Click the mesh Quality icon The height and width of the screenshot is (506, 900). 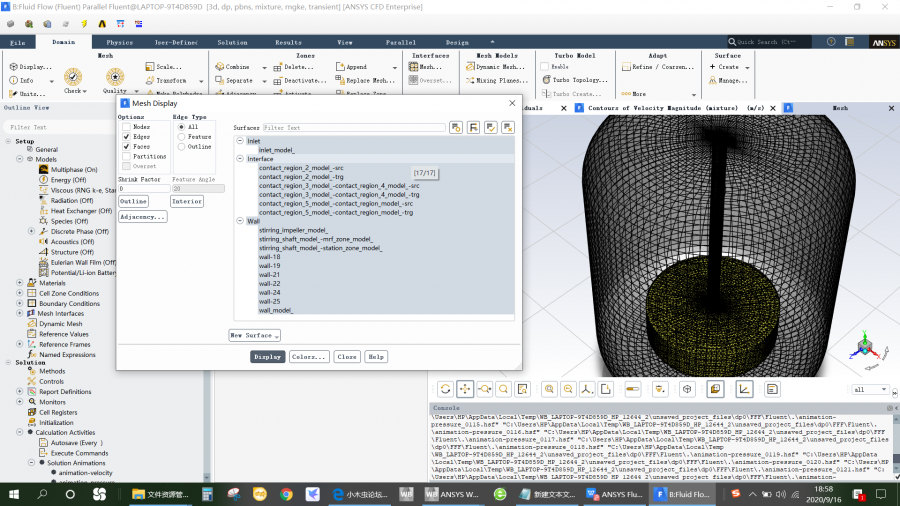[x=115, y=77]
